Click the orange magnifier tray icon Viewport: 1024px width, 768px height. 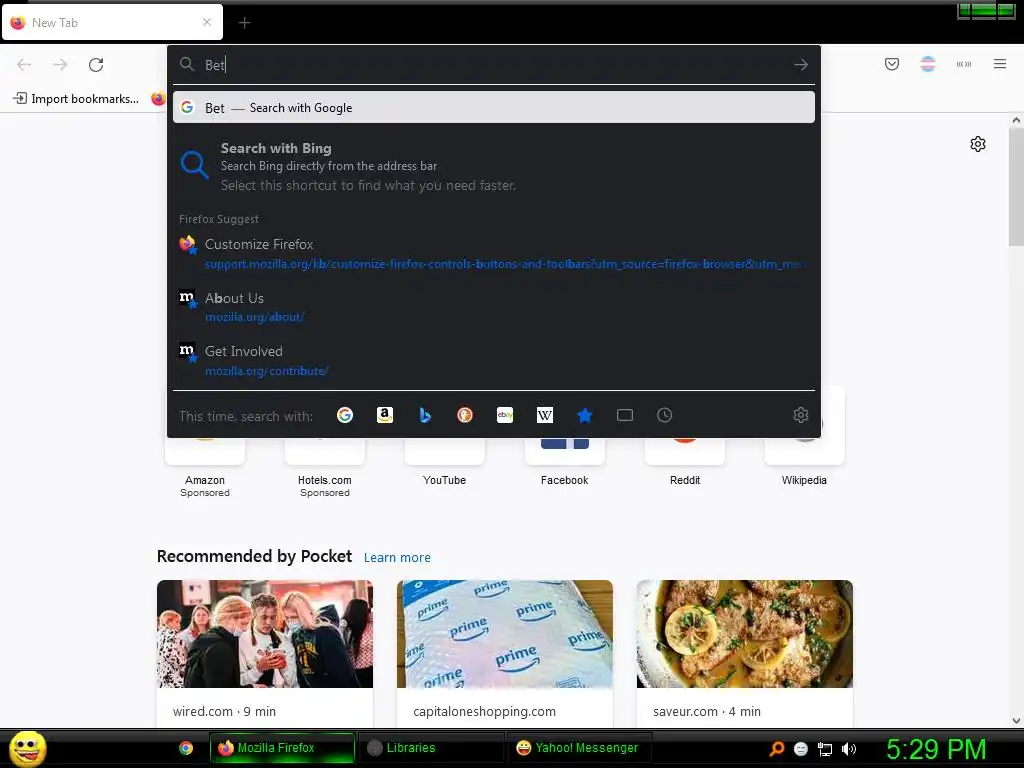coord(776,749)
